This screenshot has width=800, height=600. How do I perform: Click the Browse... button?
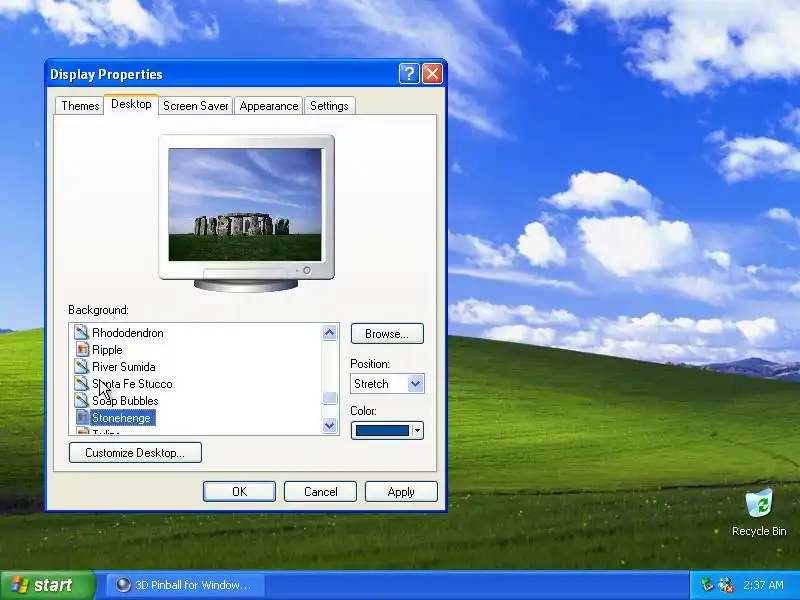pos(387,334)
